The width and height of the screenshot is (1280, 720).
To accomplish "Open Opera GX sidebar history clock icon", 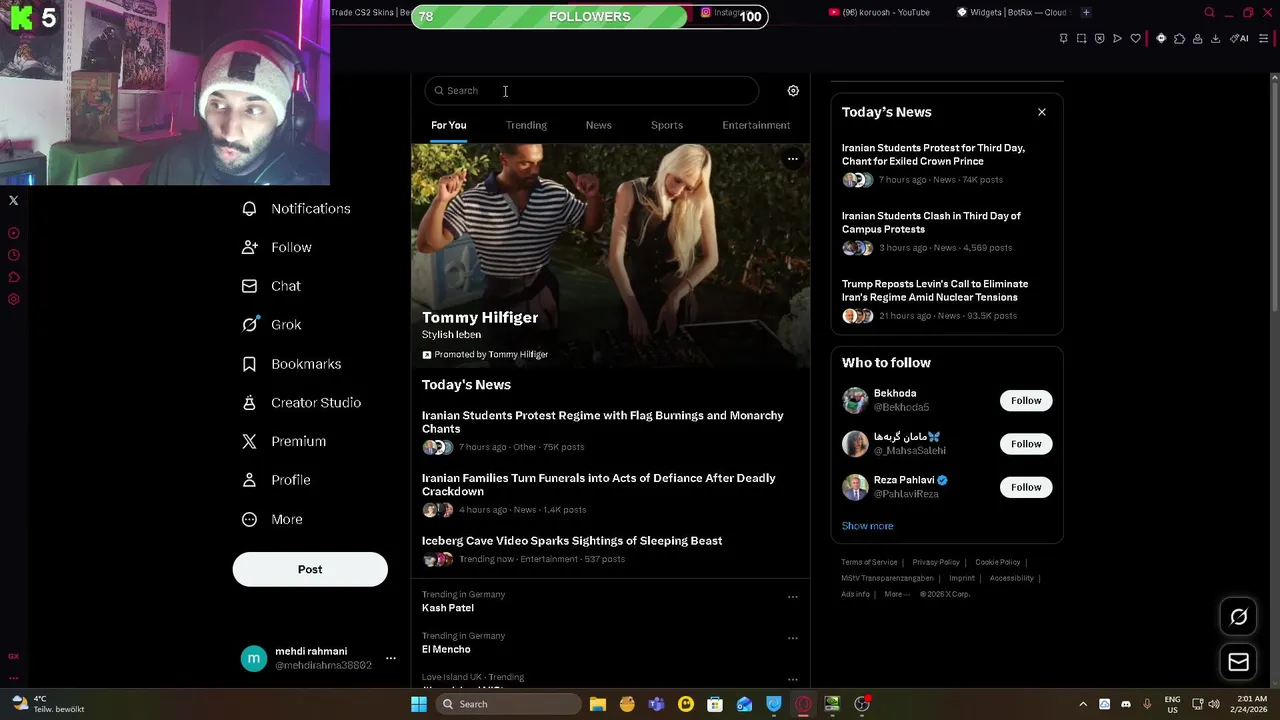I will [x=14, y=255].
